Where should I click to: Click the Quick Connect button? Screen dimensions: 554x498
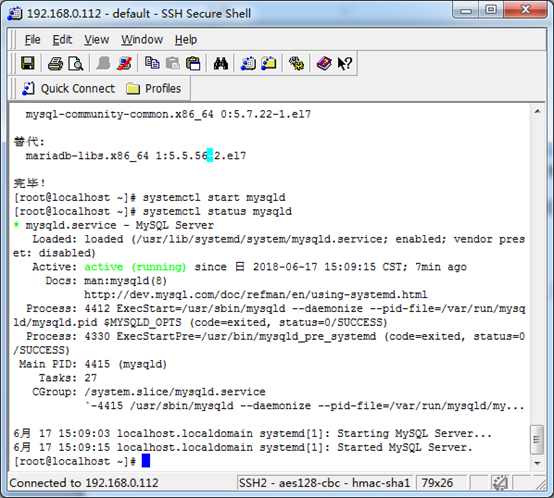(x=68, y=88)
